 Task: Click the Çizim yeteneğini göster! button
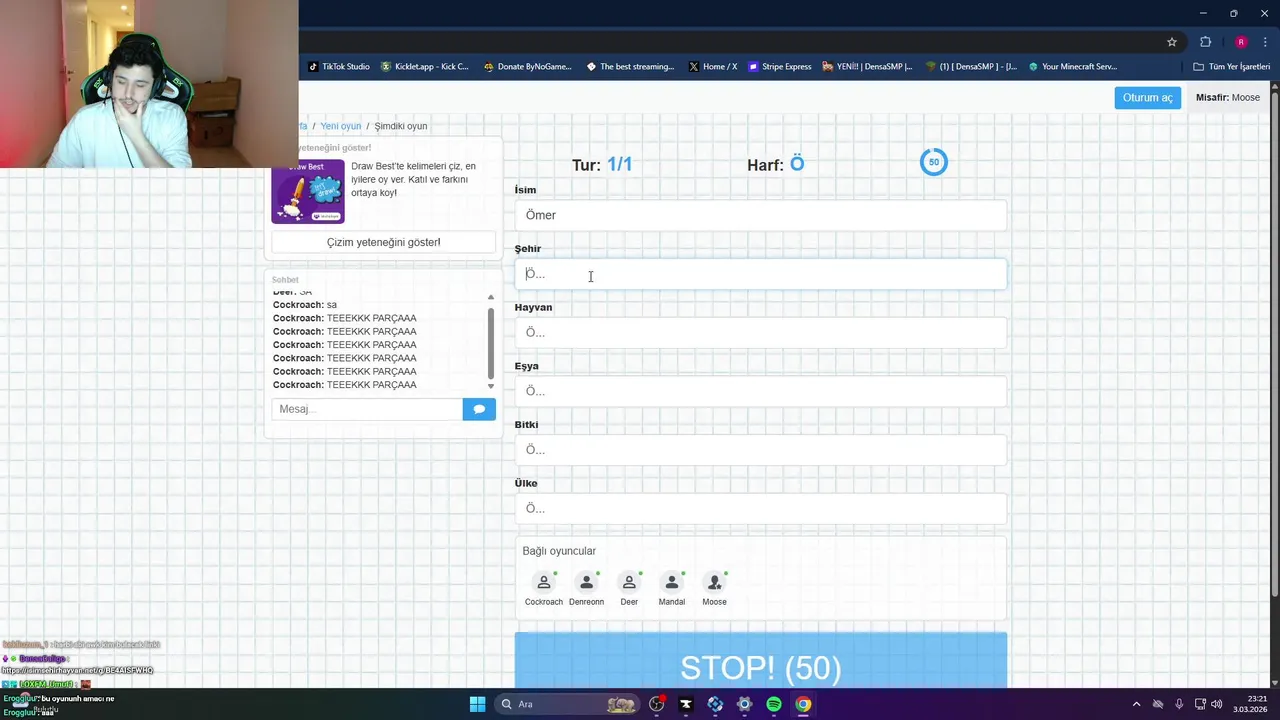(383, 242)
